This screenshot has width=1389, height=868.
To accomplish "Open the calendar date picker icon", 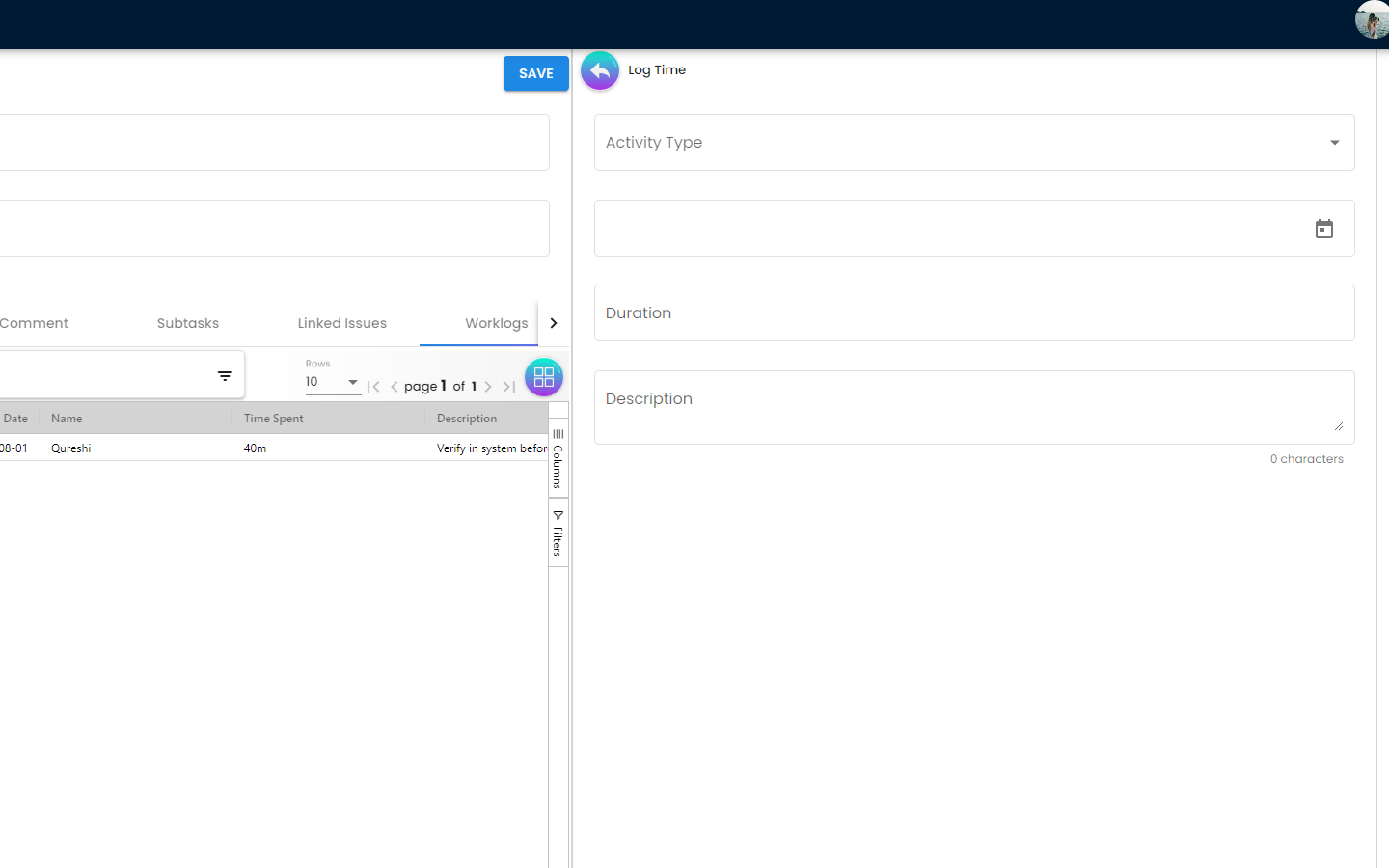I will pyautogui.click(x=1323, y=229).
